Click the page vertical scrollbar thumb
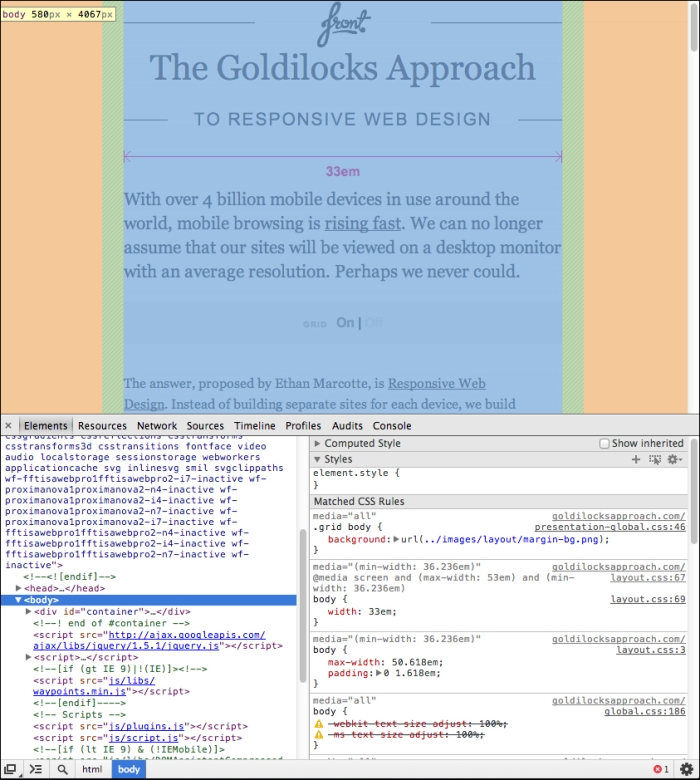 click(x=694, y=26)
